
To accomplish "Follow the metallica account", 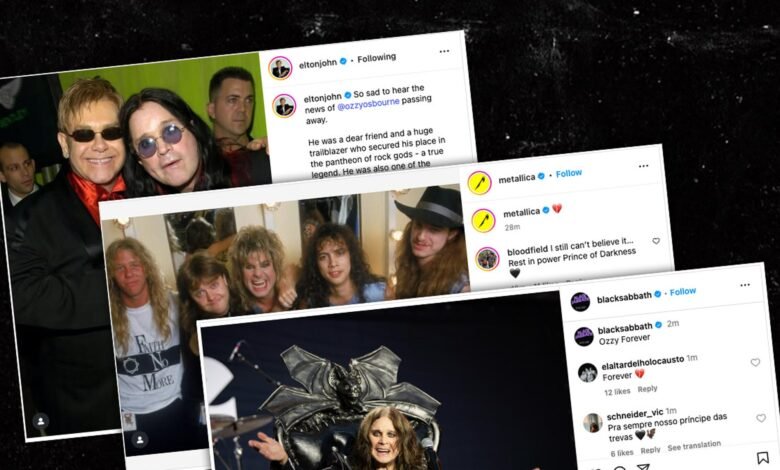I will (x=569, y=173).
